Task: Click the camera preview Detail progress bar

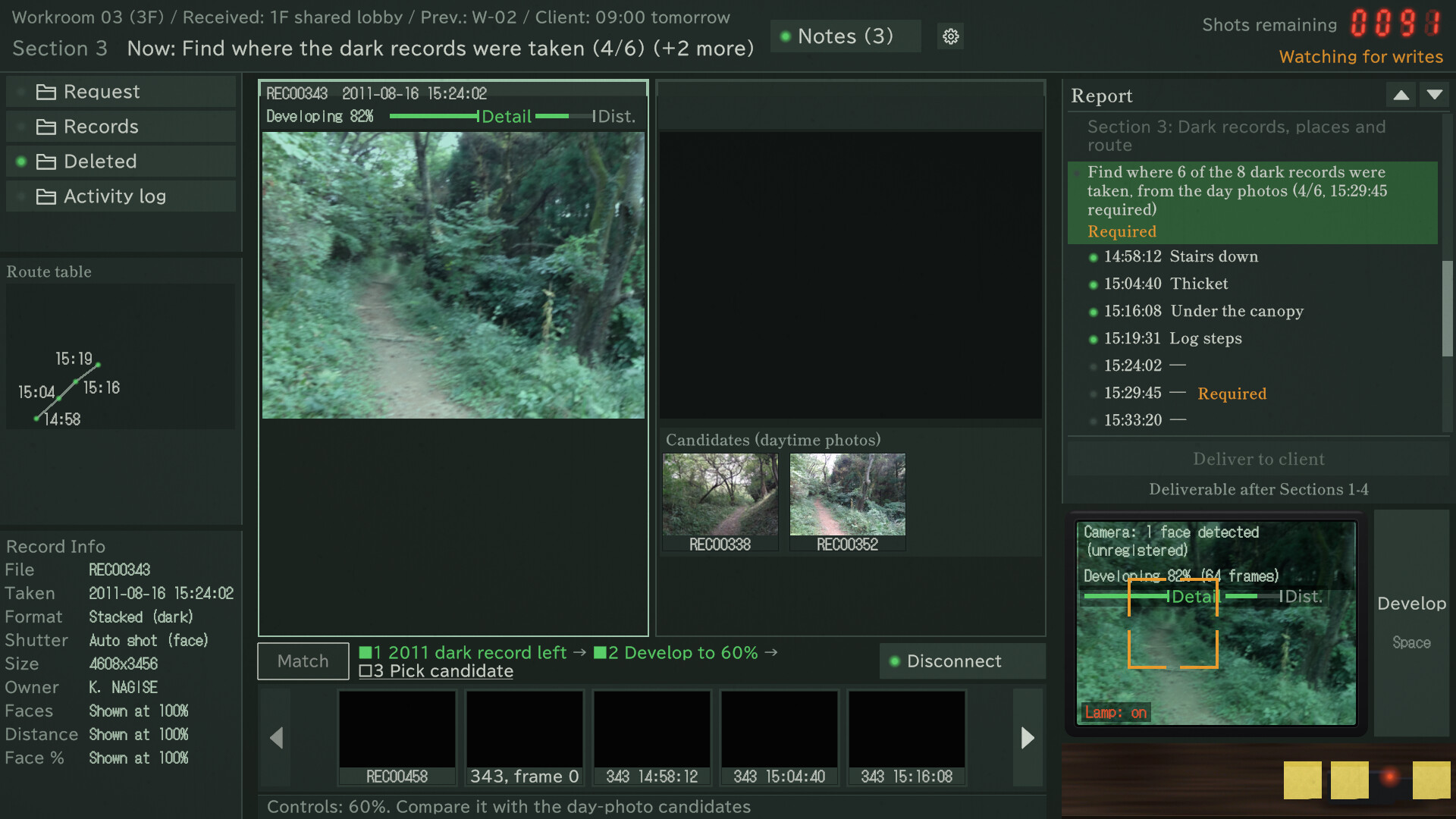Action: [1183, 597]
